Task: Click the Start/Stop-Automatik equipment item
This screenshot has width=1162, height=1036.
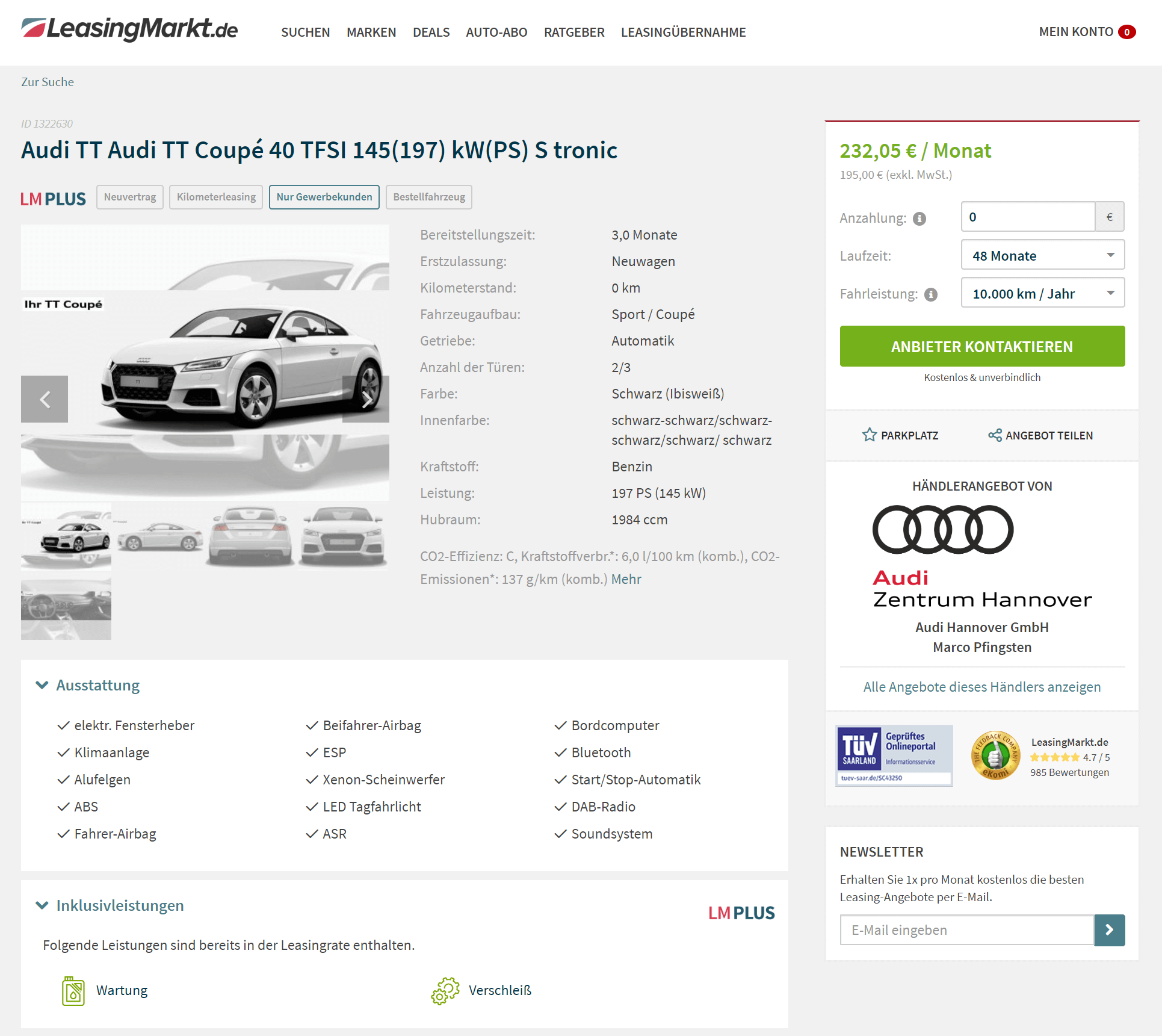Action: pyautogui.click(x=636, y=780)
